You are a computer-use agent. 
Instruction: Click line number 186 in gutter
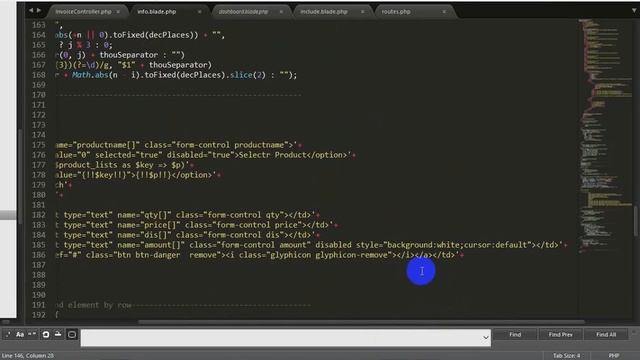coord(39,255)
